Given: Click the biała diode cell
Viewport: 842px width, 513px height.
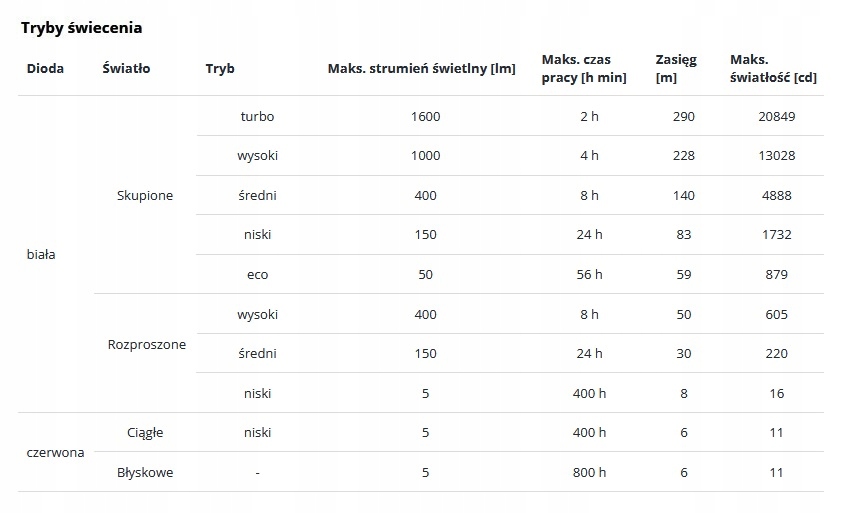Looking at the screenshot, I should (41, 254).
